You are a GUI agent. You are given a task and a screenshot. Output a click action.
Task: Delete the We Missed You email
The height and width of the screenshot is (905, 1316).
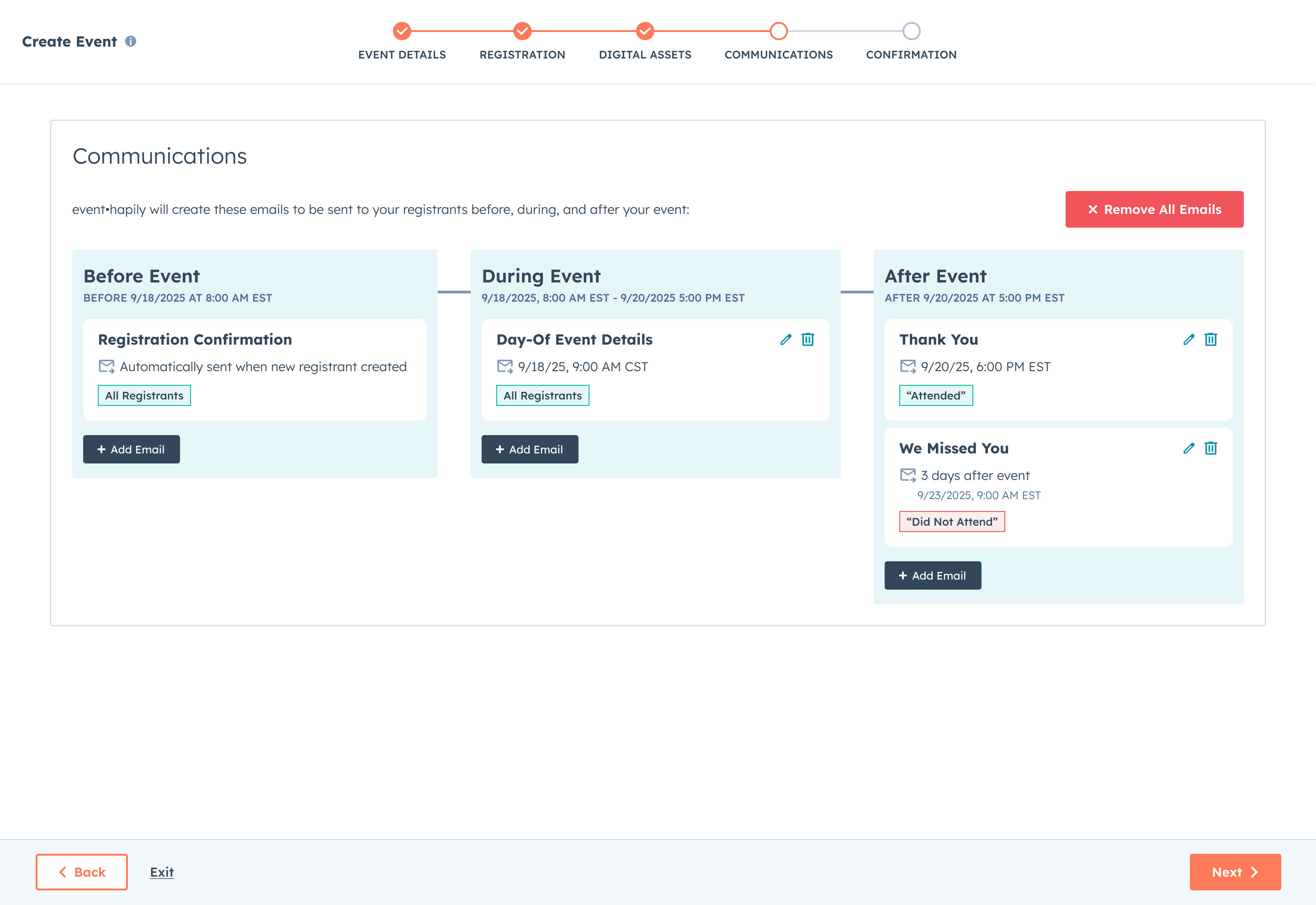coord(1210,448)
